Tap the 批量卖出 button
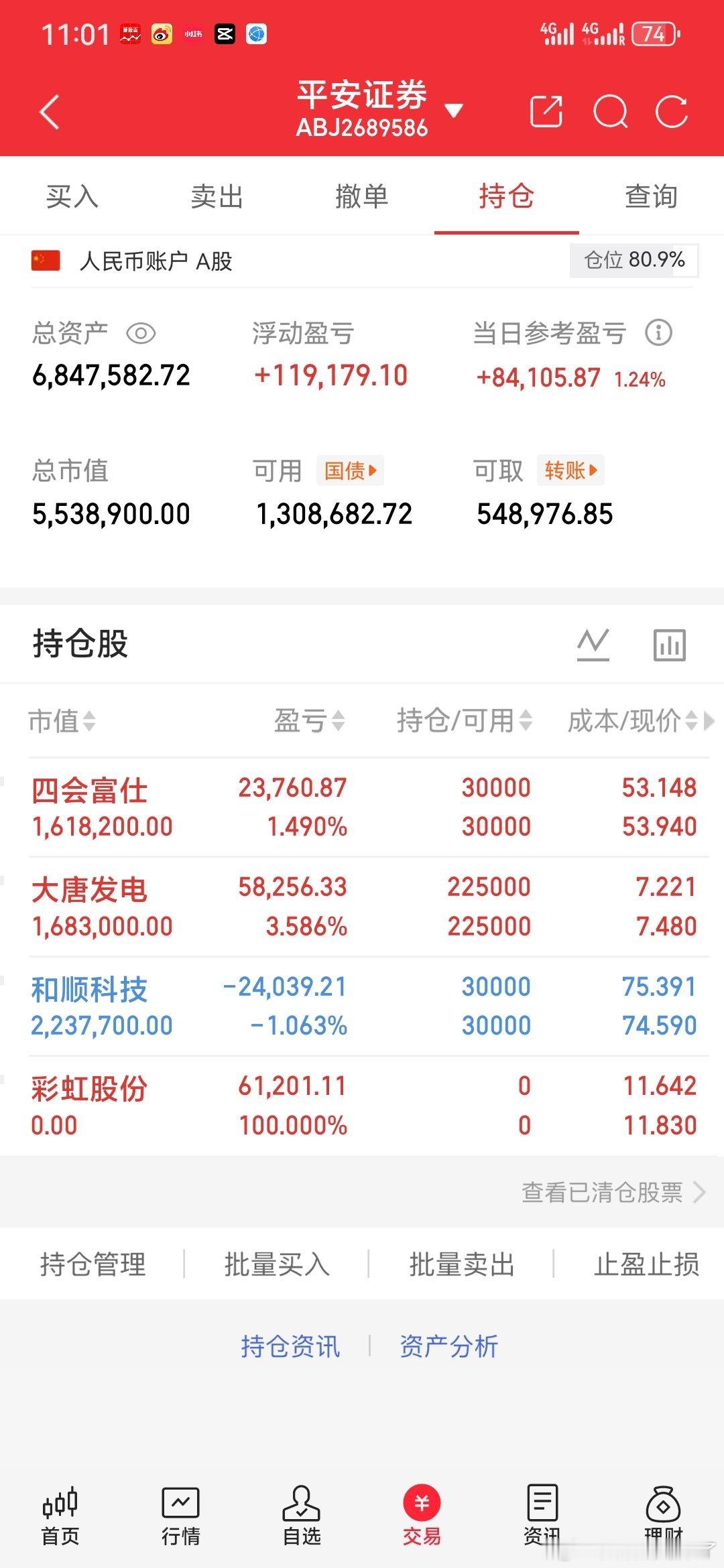The image size is (724, 1568). 462,1264
